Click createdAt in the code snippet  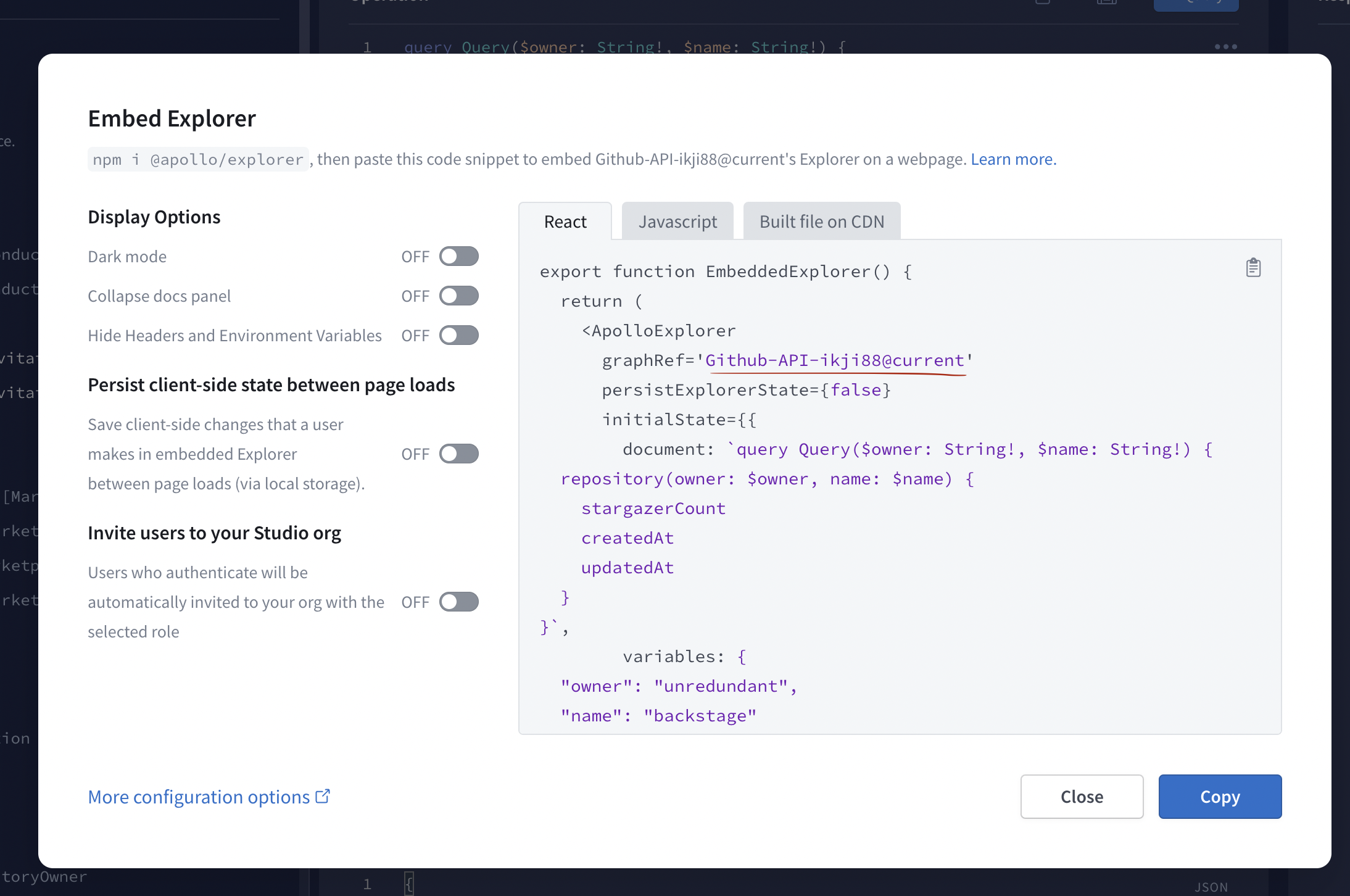627,538
